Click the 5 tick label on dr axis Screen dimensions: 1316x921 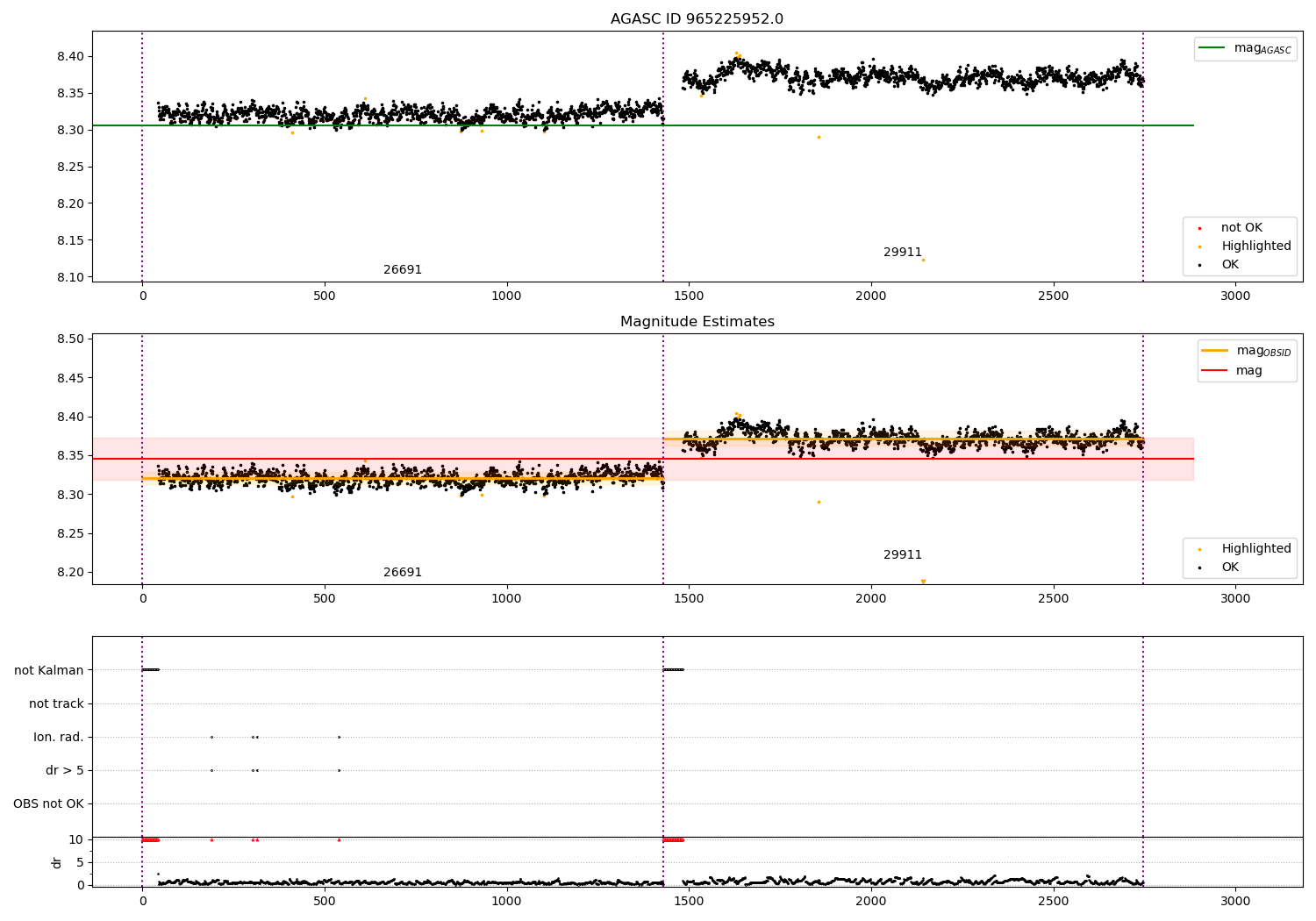click(80, 863)
